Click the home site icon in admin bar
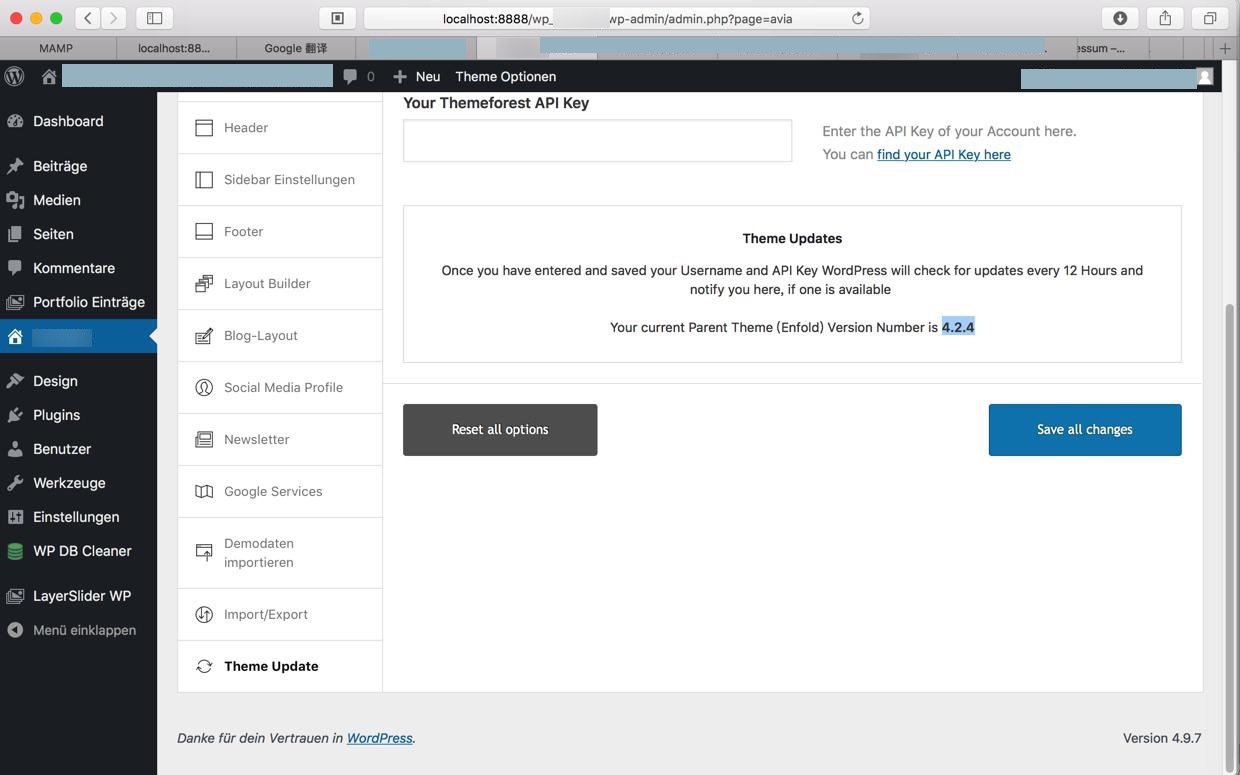 coord(48,76)
